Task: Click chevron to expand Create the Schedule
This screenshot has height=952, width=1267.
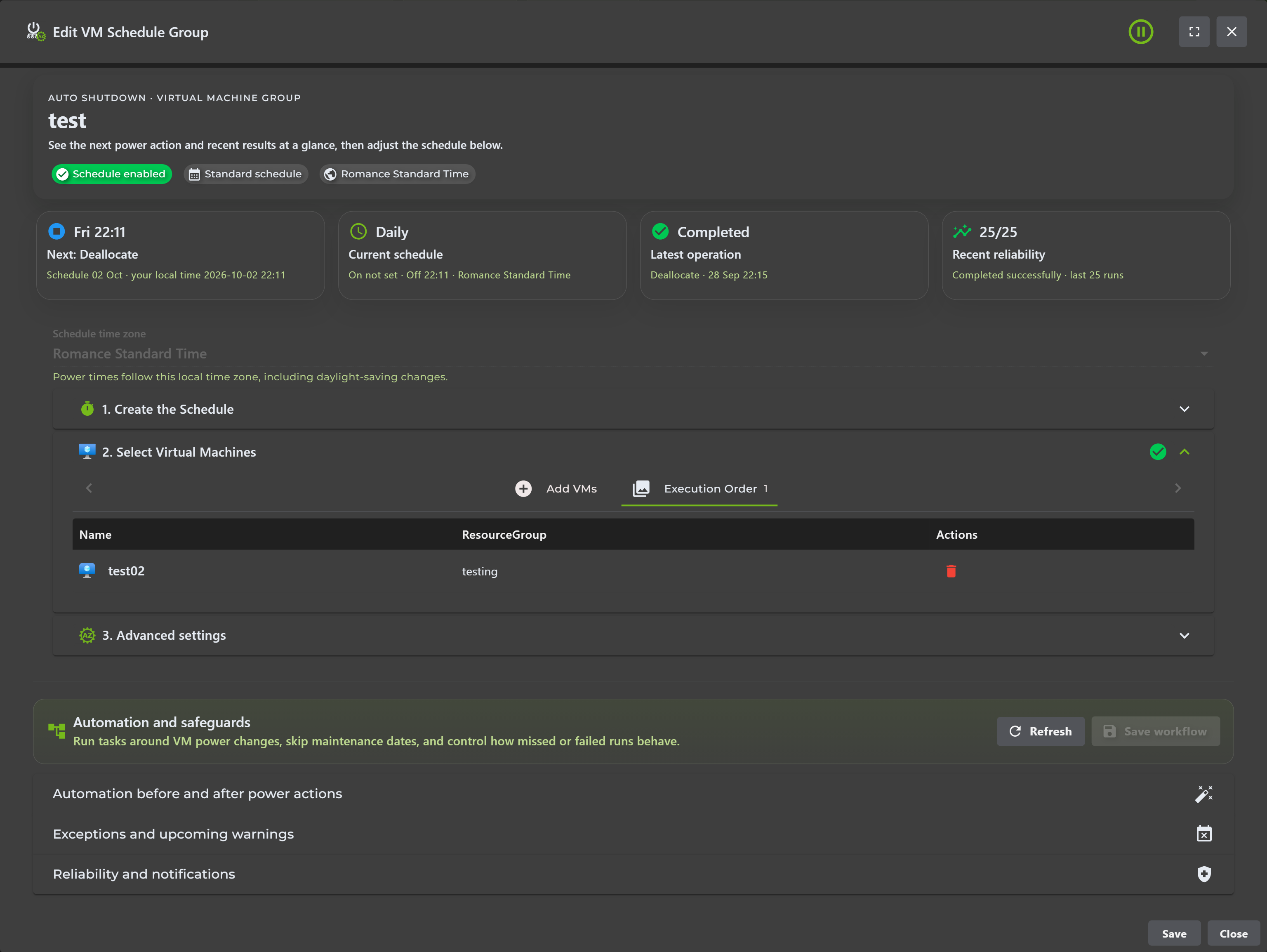Action: click(1185, 409)
